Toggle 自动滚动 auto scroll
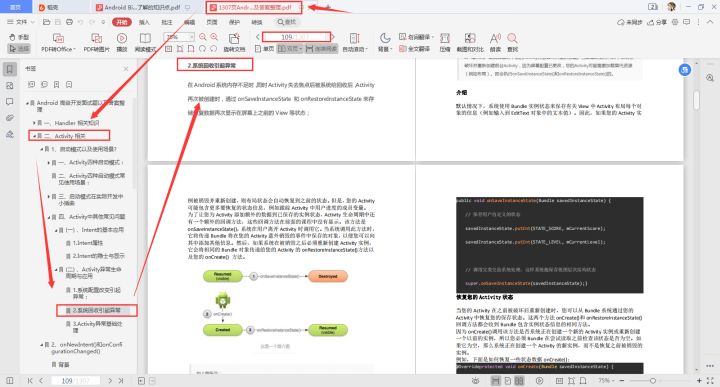This screenshot has width=720, height=387. click(355, 42)
